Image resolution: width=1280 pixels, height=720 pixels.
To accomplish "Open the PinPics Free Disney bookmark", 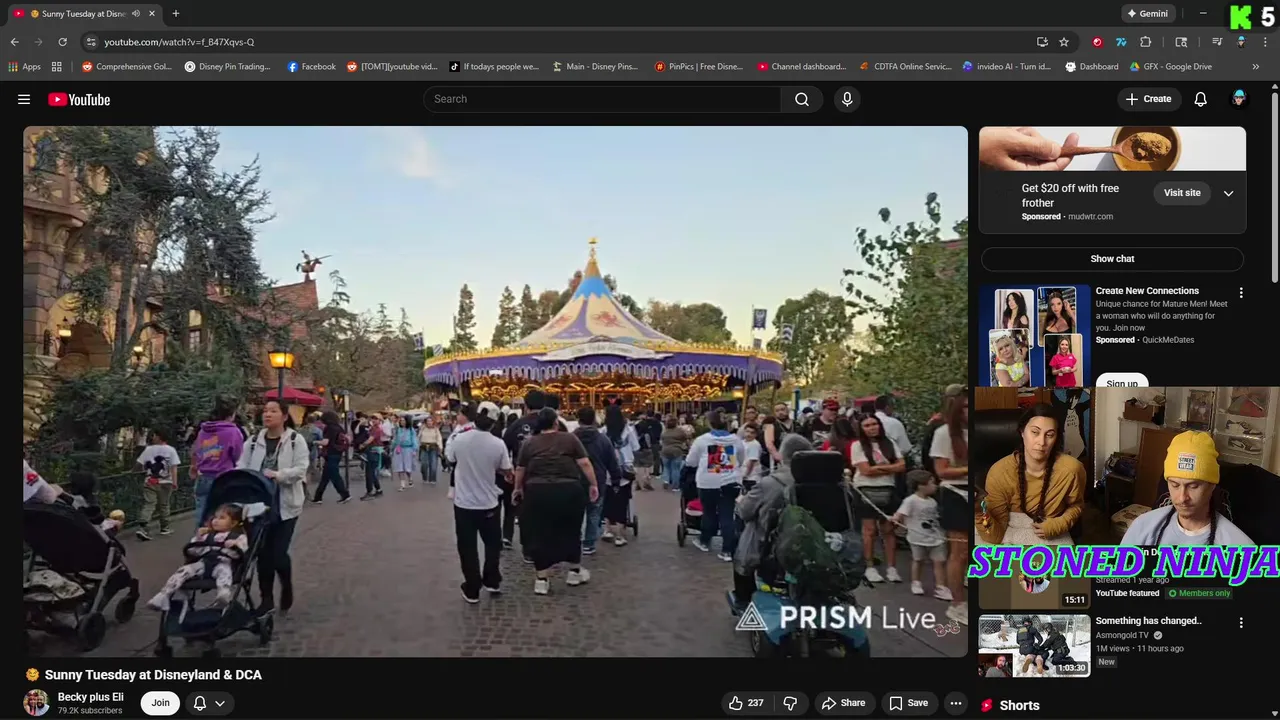I will pos(699,67).
